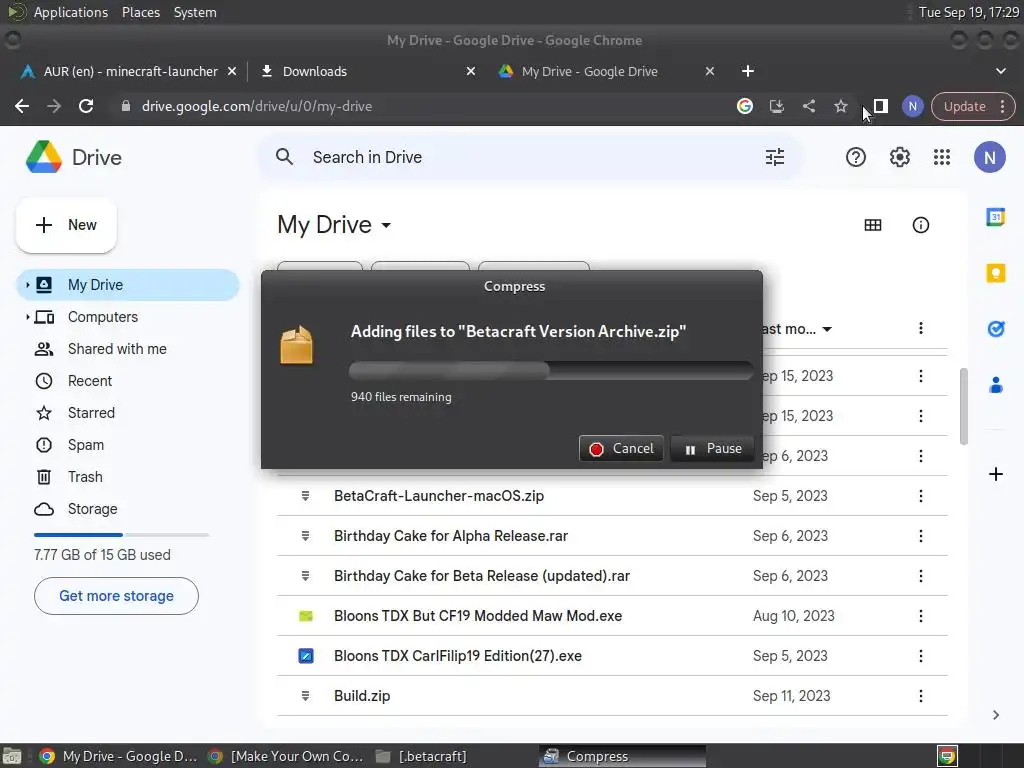Go back in Chrome
The image size is (1024, 768).
tap(22, 106)
